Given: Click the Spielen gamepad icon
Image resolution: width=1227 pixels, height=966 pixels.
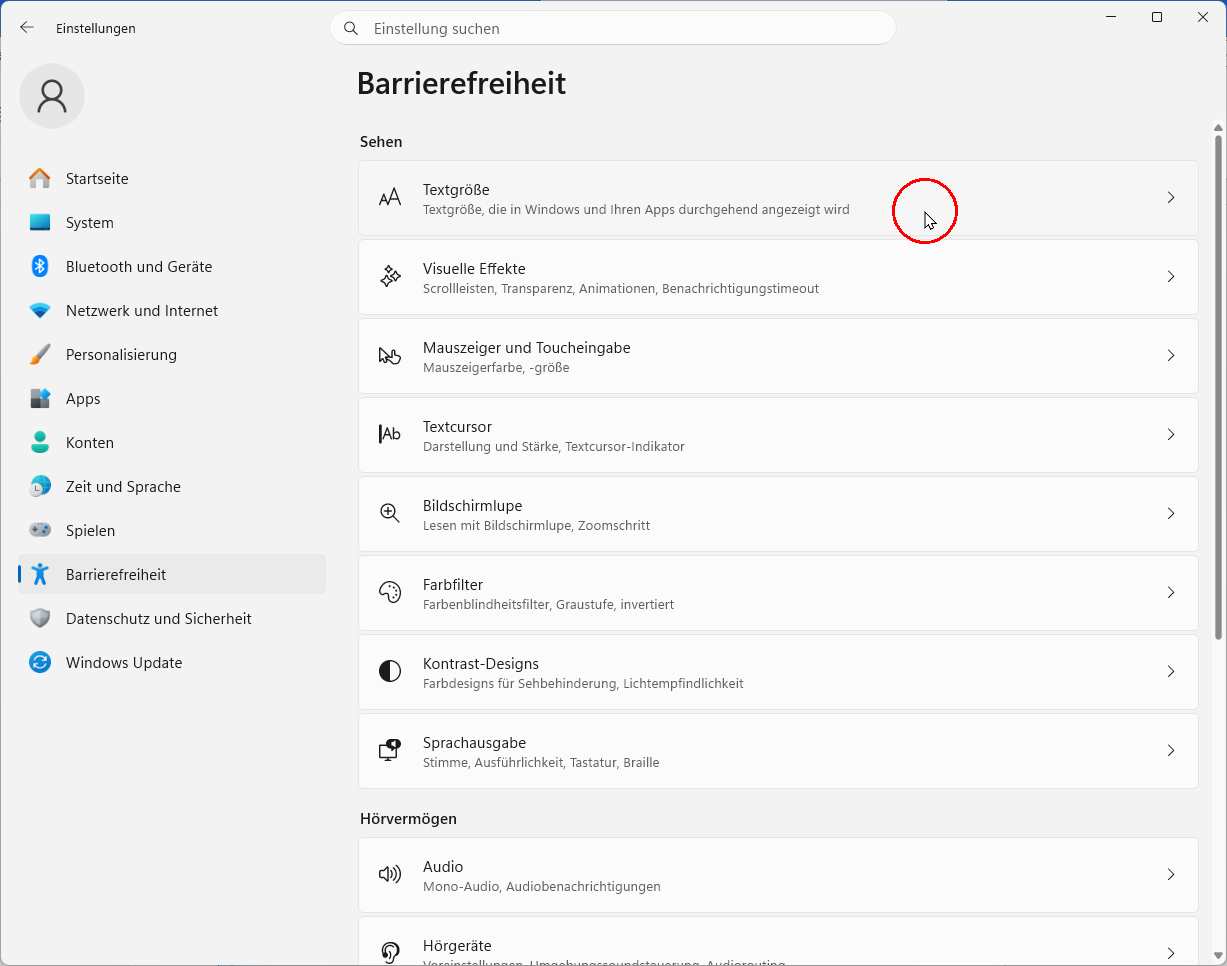Looking at the screenshot, I should 40,531.
